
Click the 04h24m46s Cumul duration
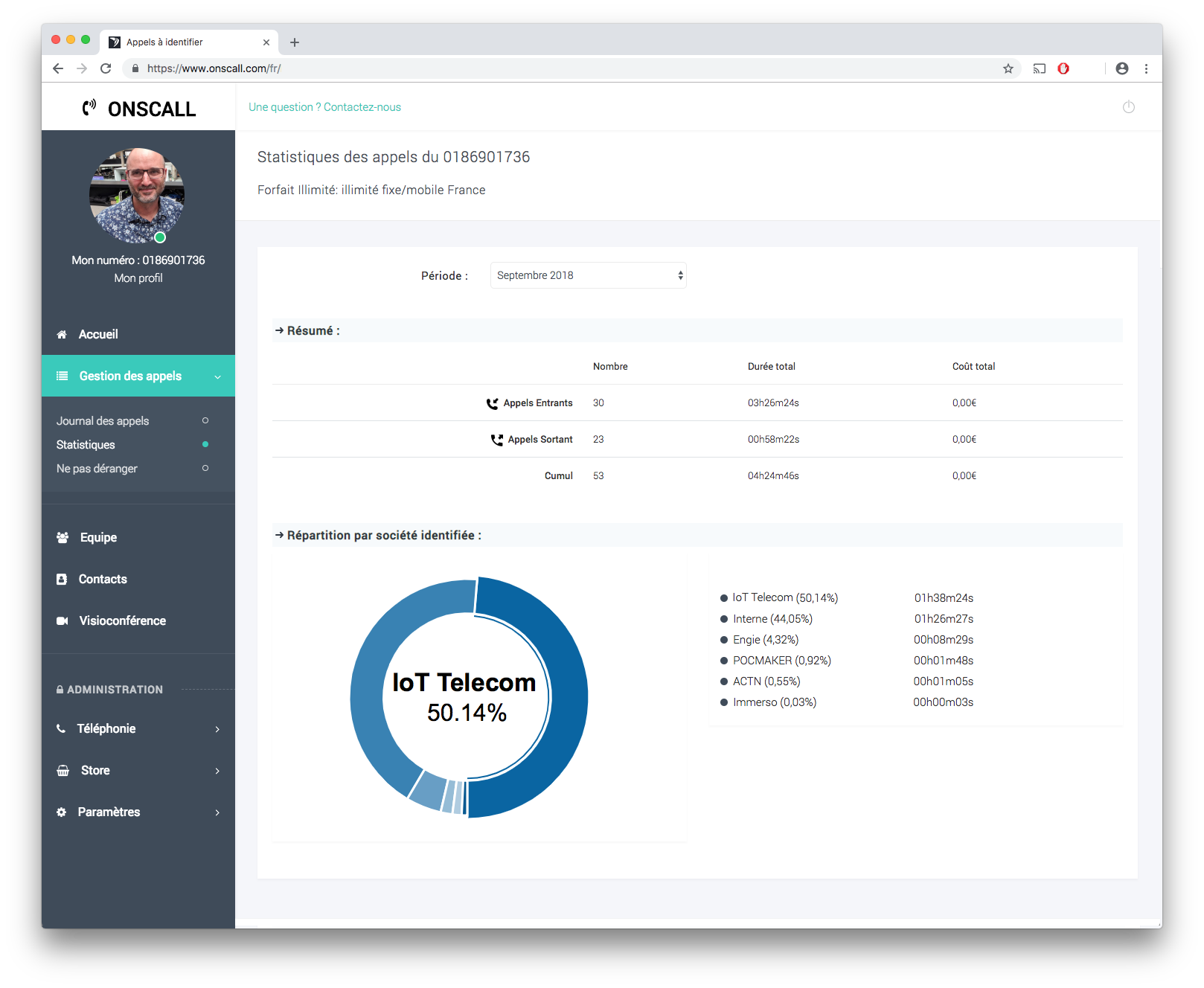click(x=773, y=476)
